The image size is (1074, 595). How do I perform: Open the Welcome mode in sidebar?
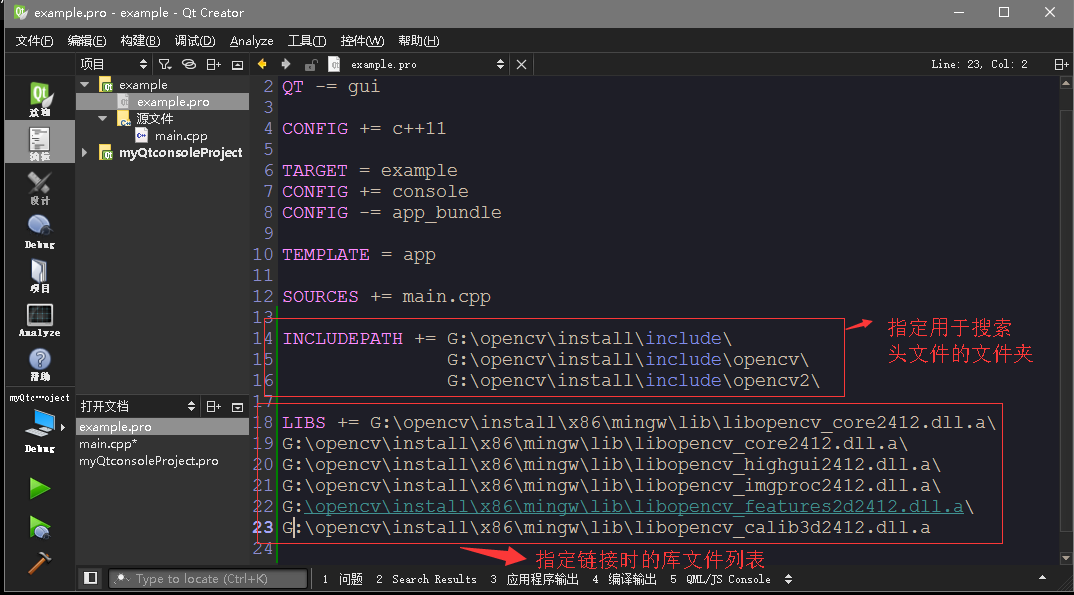(x=40, y=99)
